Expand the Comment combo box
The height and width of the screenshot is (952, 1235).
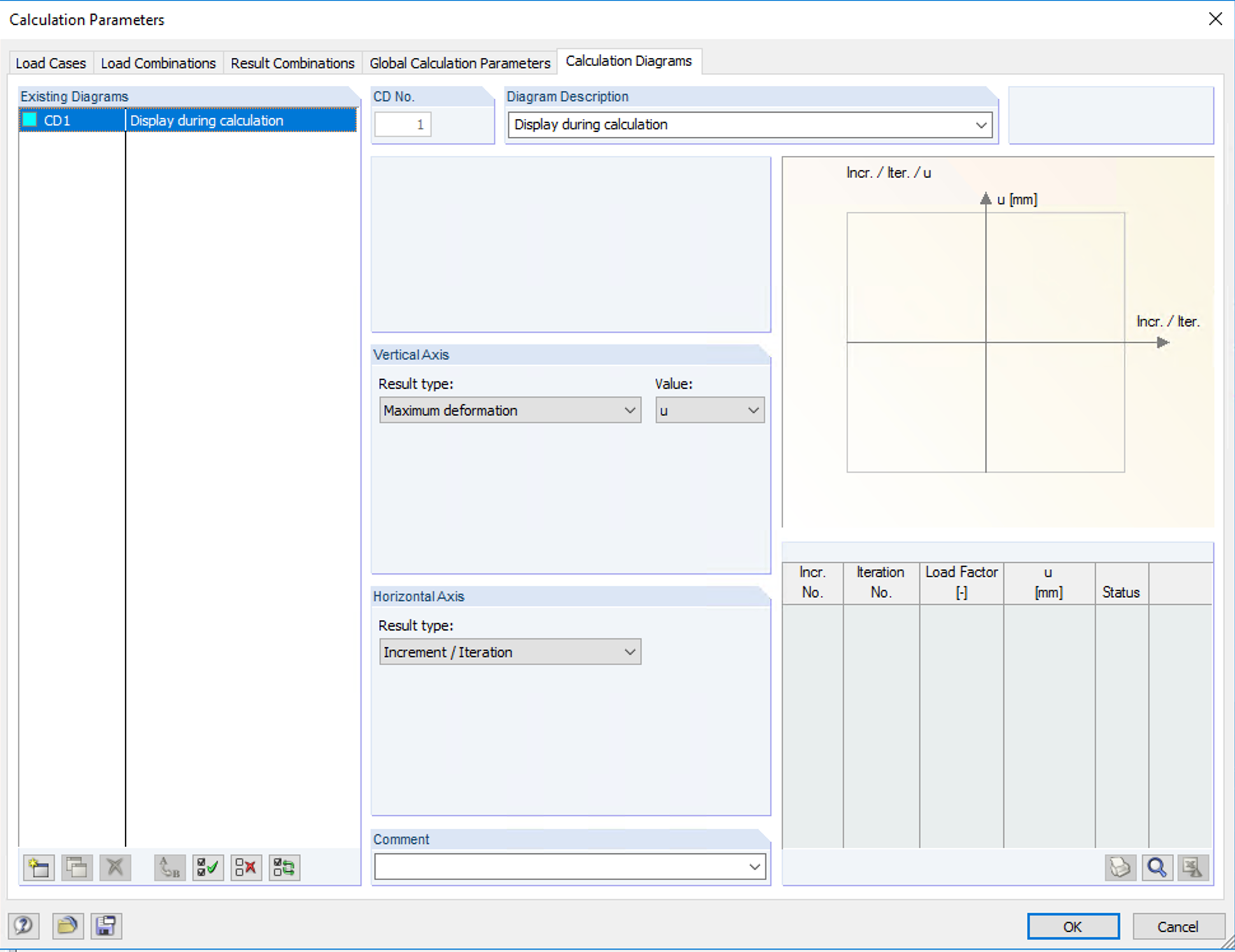[754, 867]
